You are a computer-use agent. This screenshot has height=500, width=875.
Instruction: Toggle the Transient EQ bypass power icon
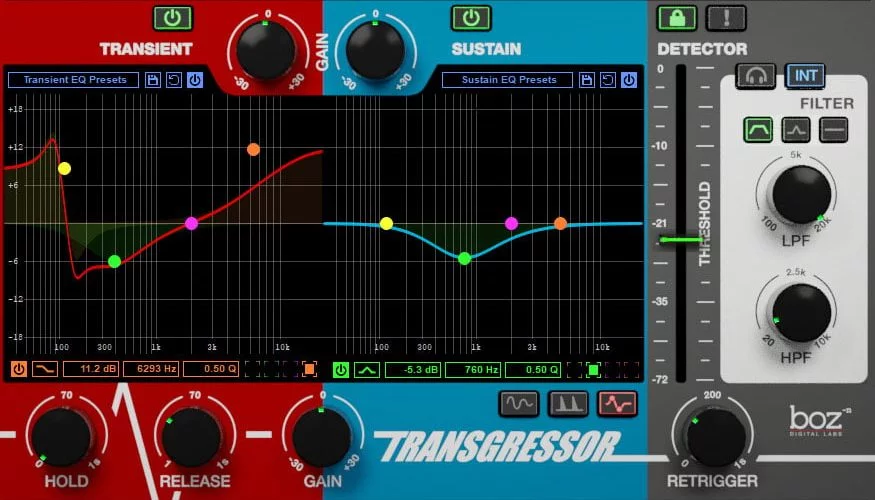(195, 80)
